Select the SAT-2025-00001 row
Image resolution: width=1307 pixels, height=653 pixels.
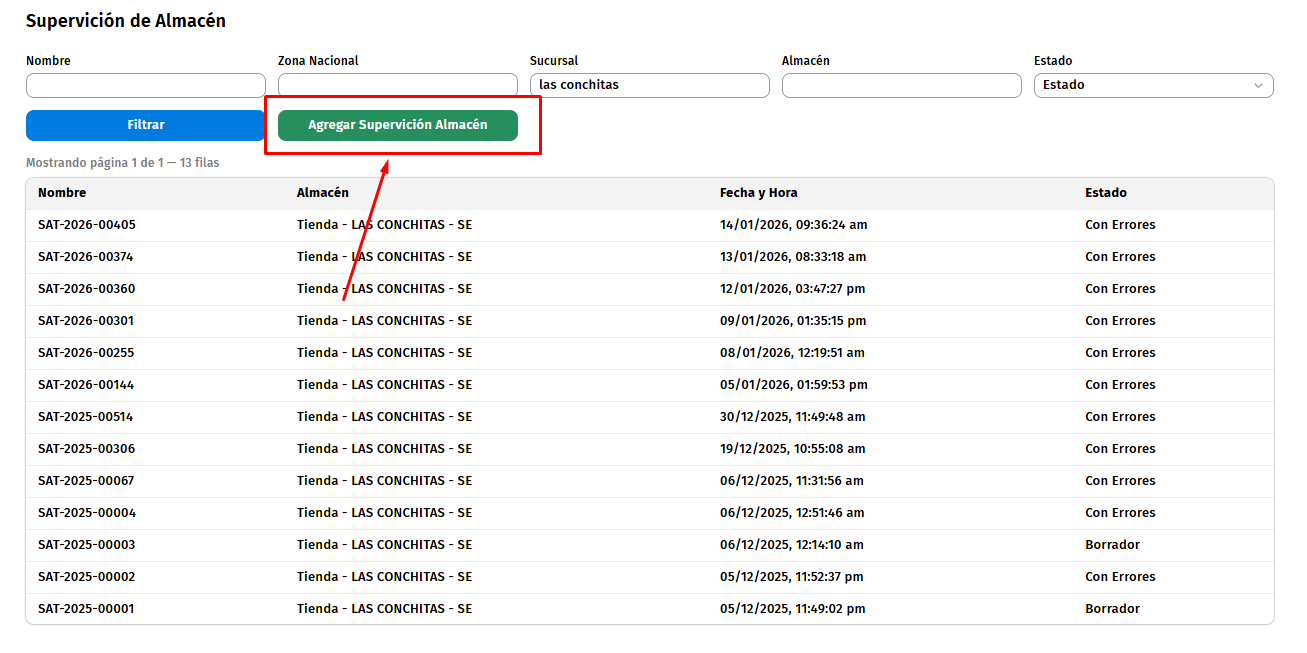point(86,609)
